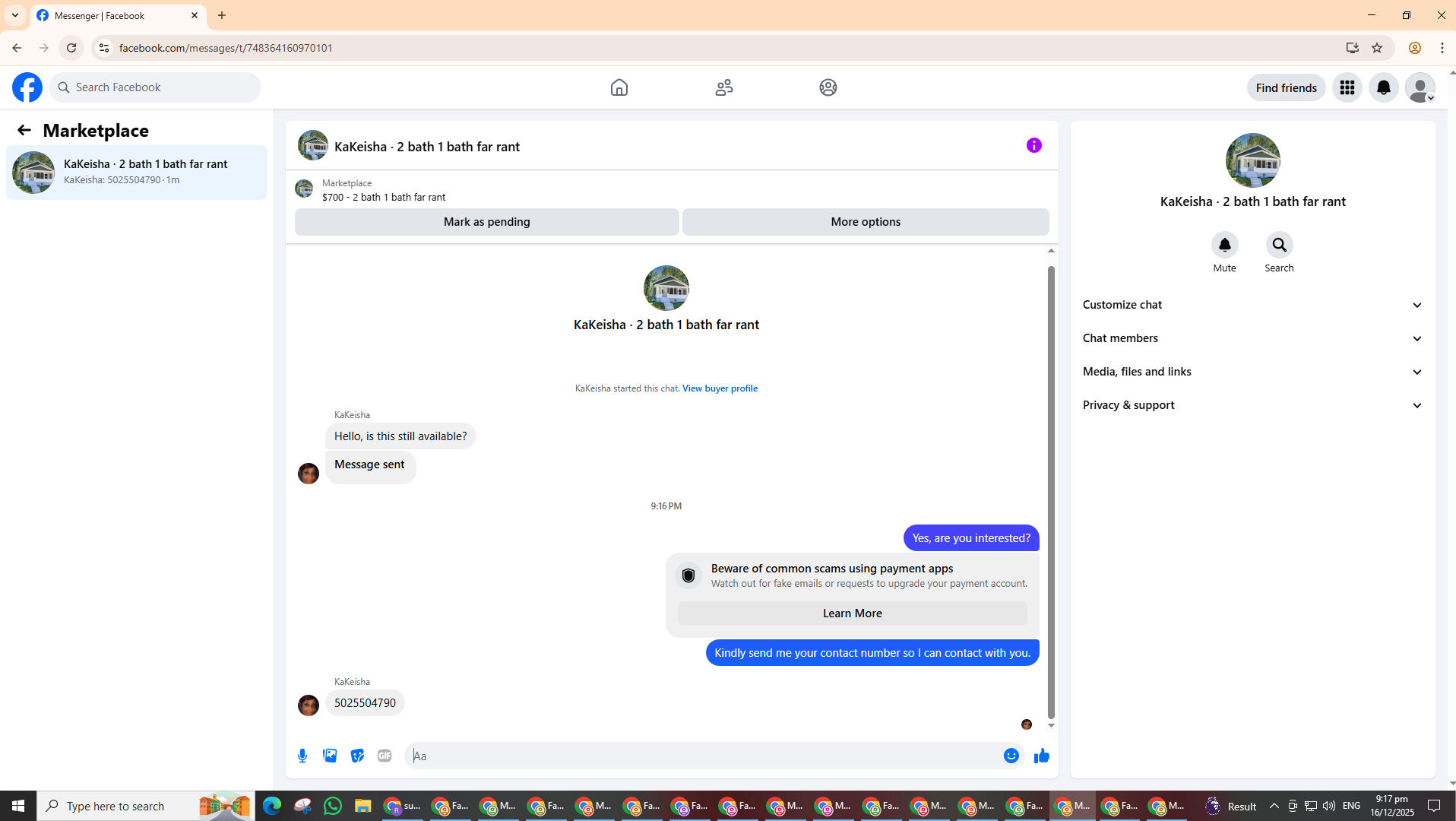The height and width of the screenshot is (821, 1456).
Task: Go back from Marketplace using the arrow
Action: (24, 130)
